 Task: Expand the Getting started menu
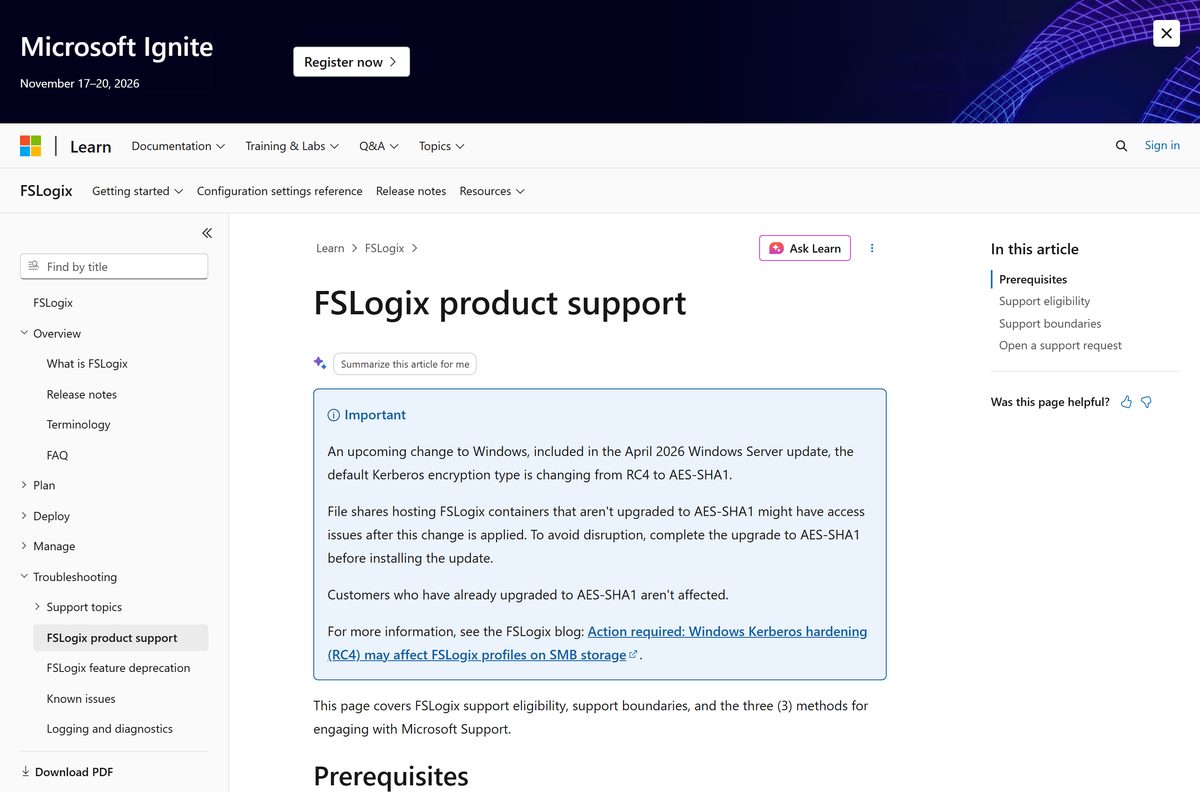coord(138,191)
